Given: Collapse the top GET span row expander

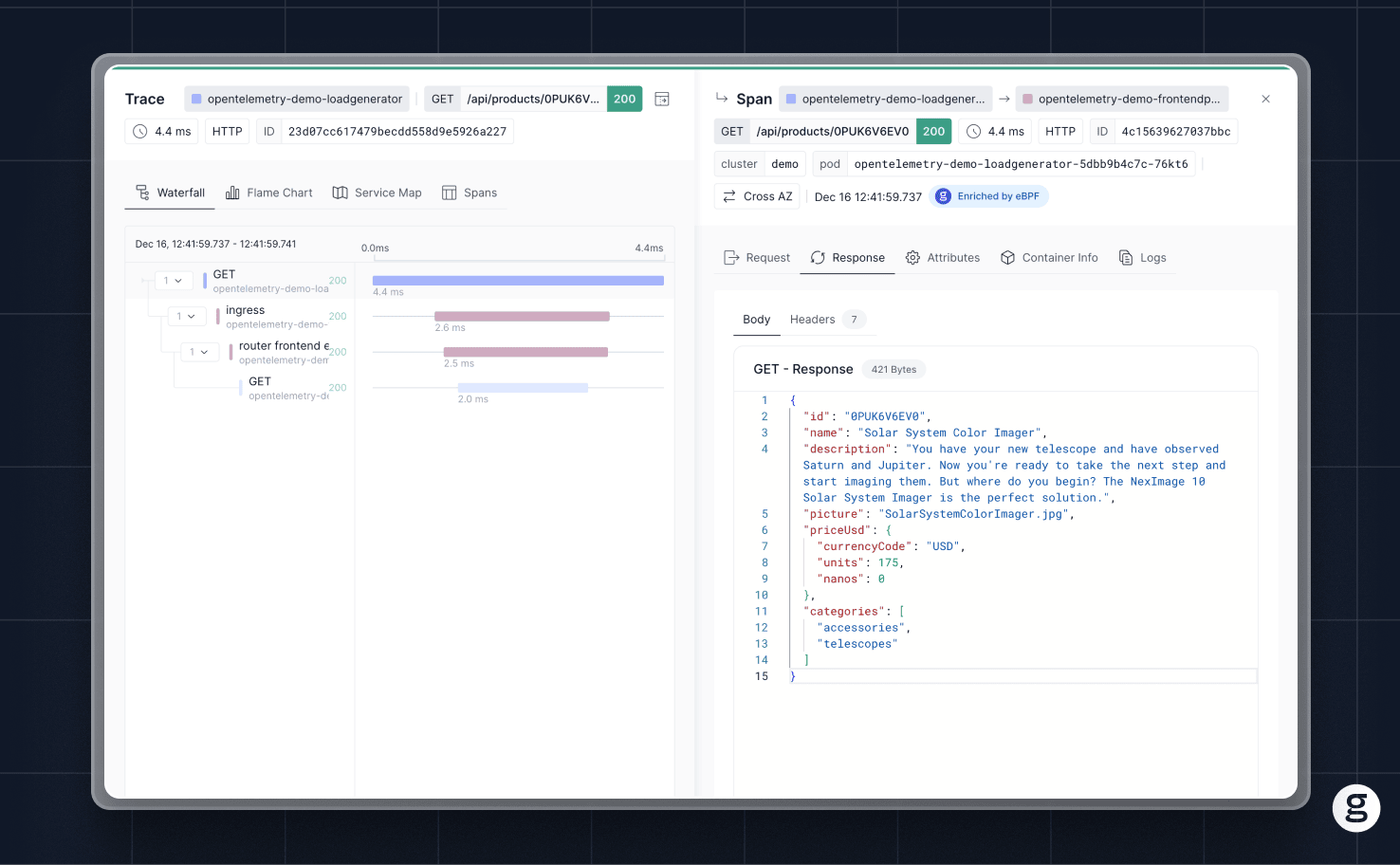Looking at the screenshot, I should click(x=174, y=280).
